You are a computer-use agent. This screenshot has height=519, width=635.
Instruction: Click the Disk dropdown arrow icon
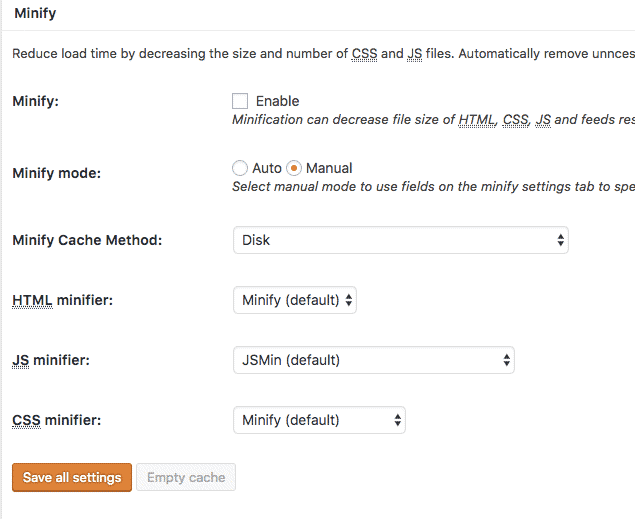point(560,240)
